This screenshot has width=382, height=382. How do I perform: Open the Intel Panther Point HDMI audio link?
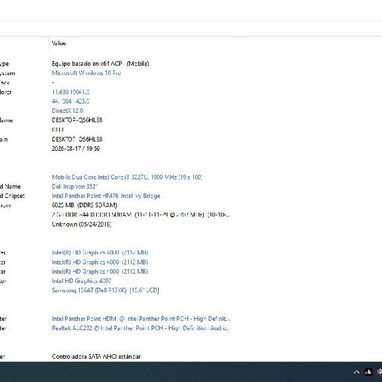point(141,319)
